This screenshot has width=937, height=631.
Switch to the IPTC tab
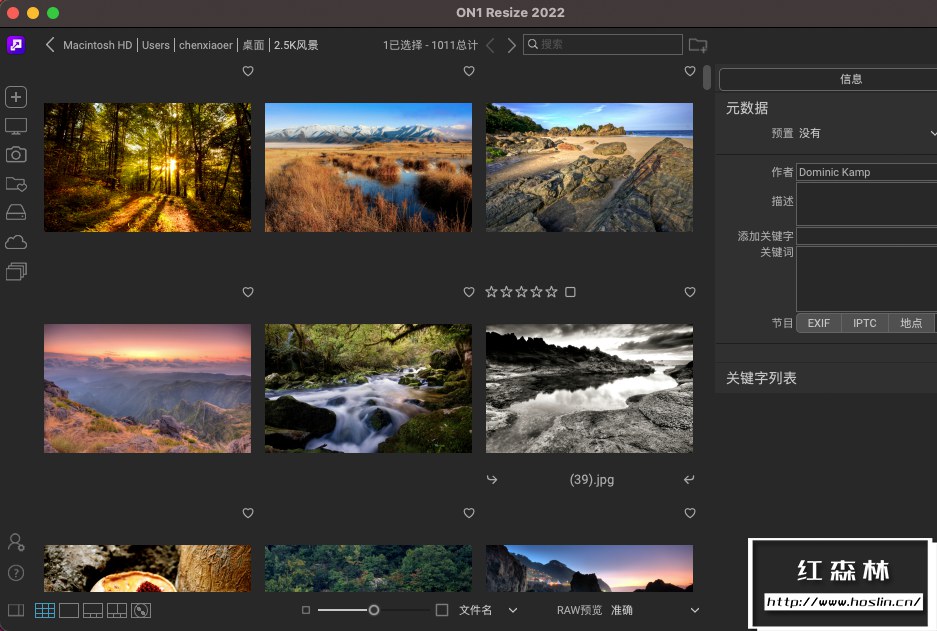coord(865,323)
